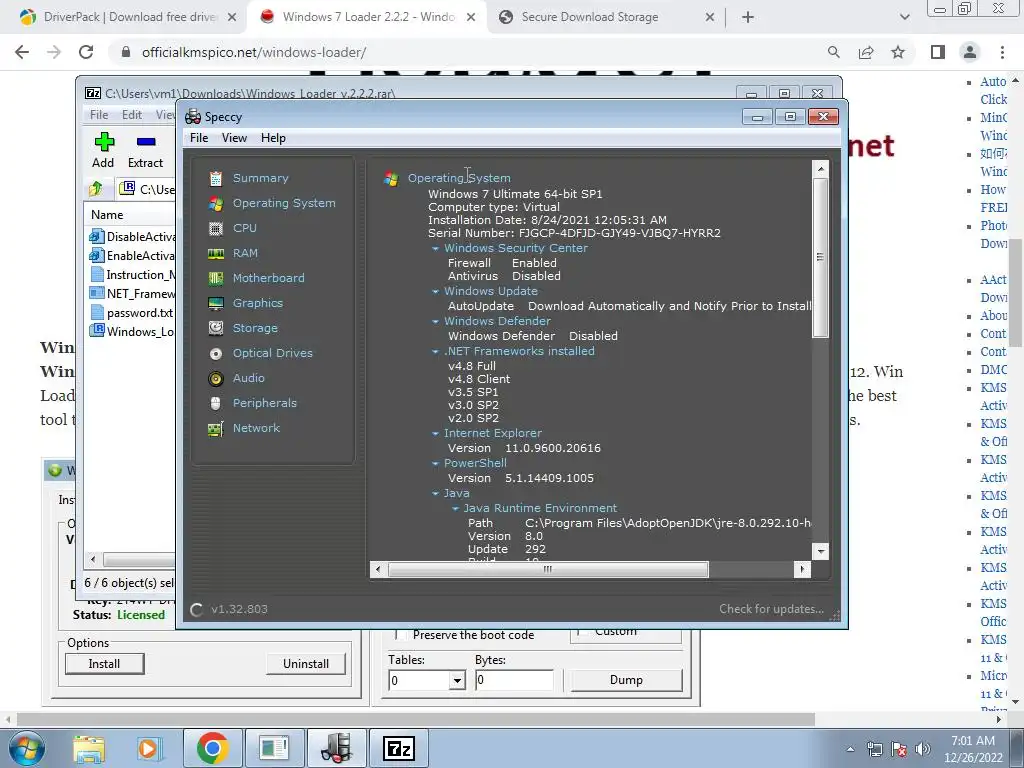Click the blue Extract icon in 7-Zip
Screen dimensions: 1024x768
(x=146, y=142)
